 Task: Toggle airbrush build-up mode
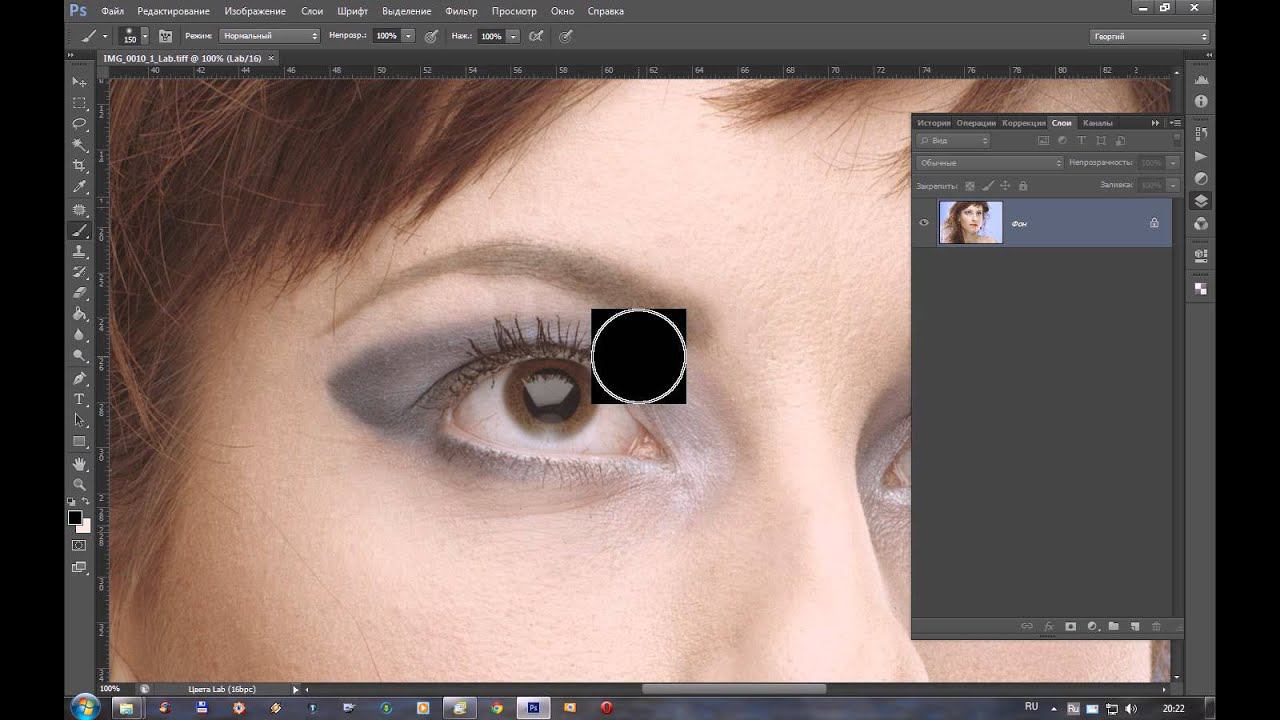point(536,36)
